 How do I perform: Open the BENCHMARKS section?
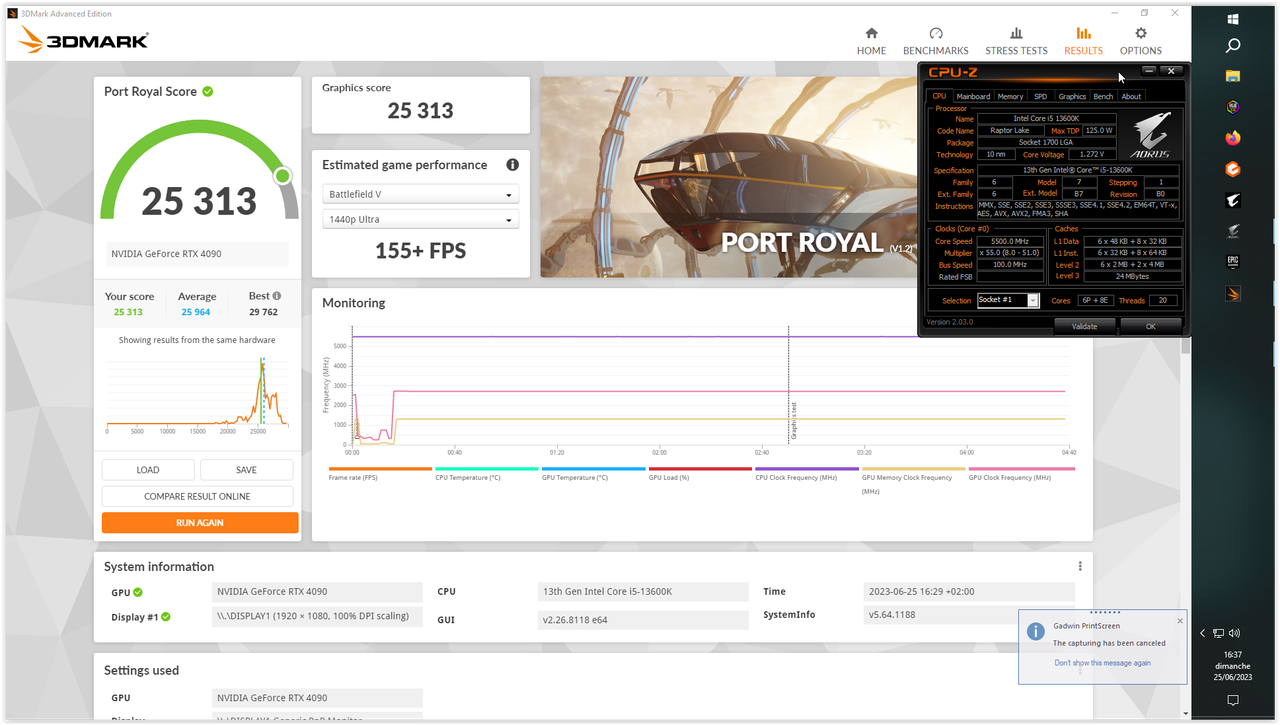click(x=935, y=41)
